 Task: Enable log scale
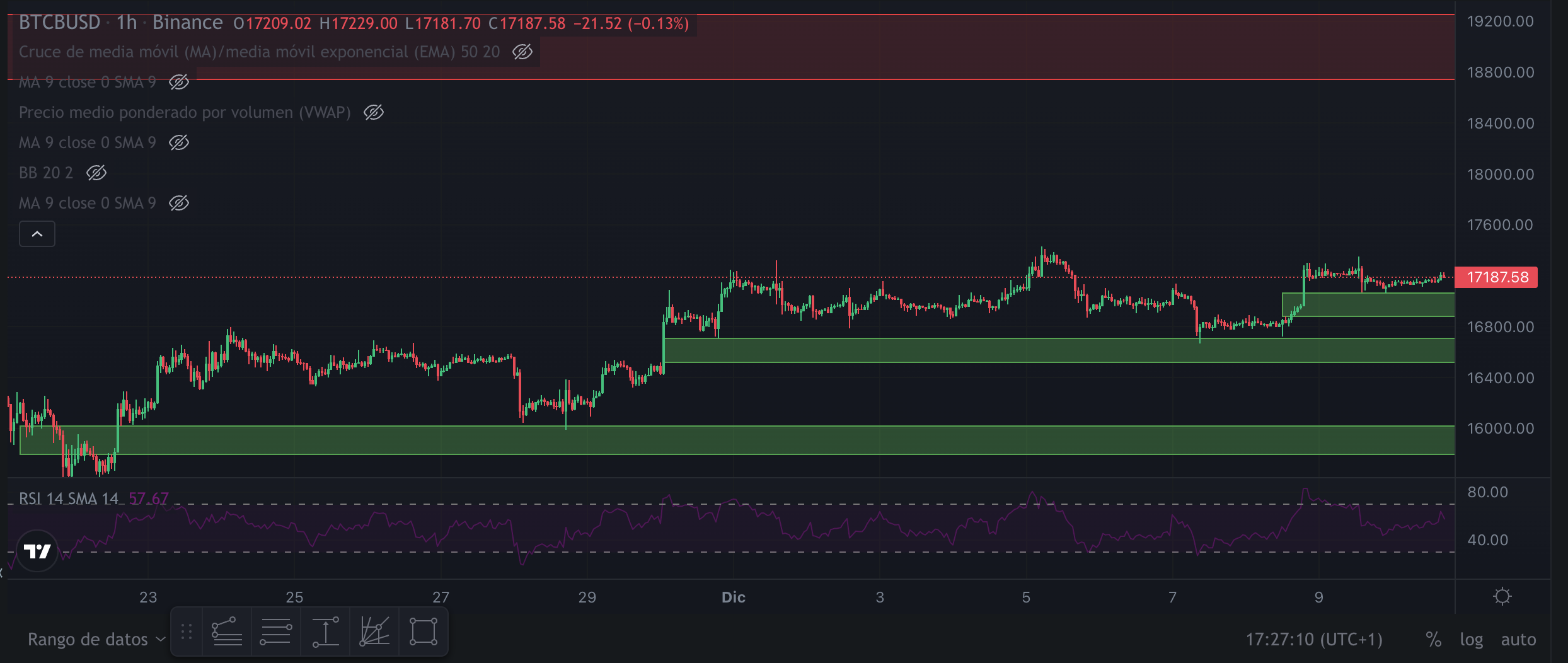pos(1471,640)
